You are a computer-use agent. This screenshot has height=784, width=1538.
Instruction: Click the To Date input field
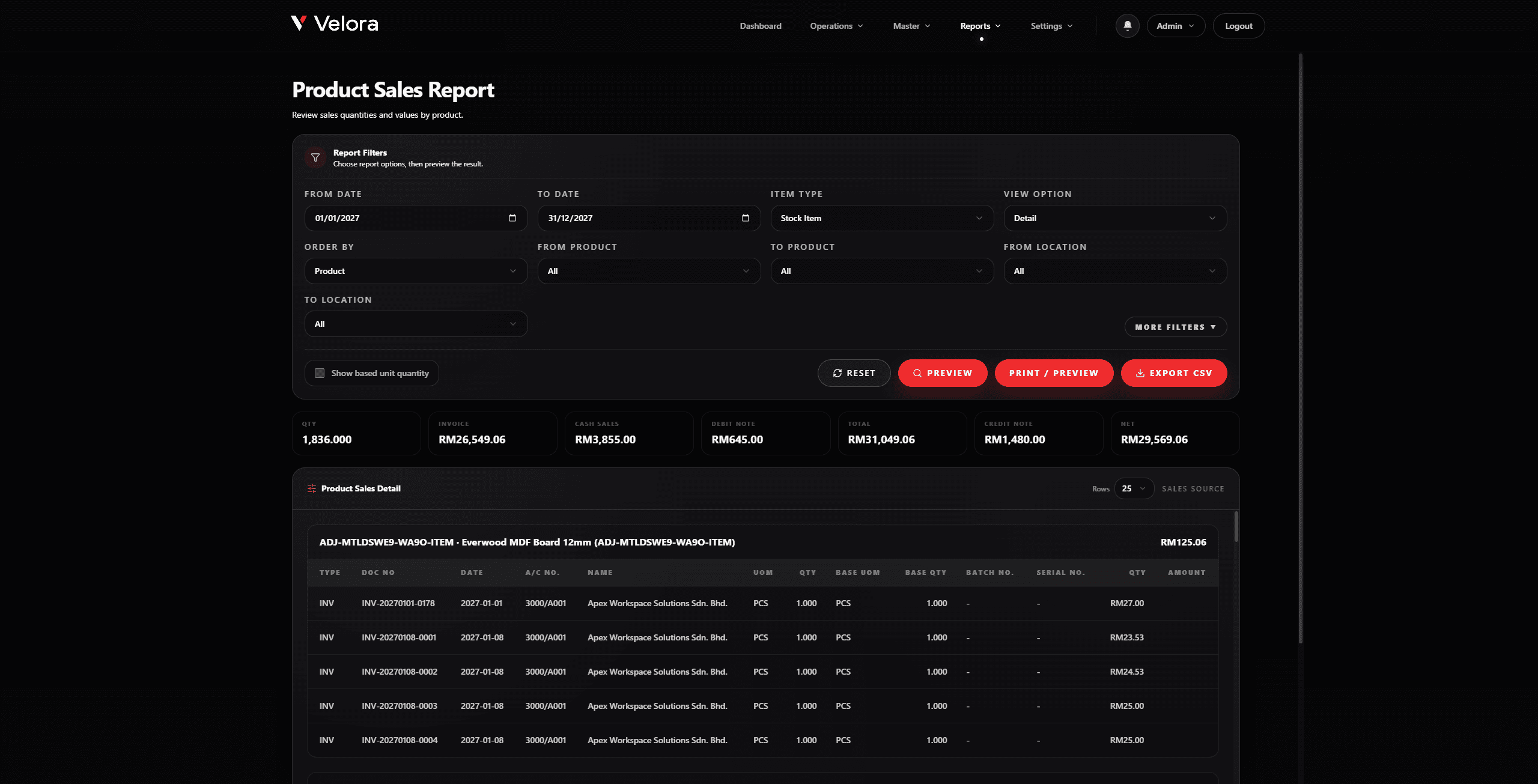[x=649, y=218]
